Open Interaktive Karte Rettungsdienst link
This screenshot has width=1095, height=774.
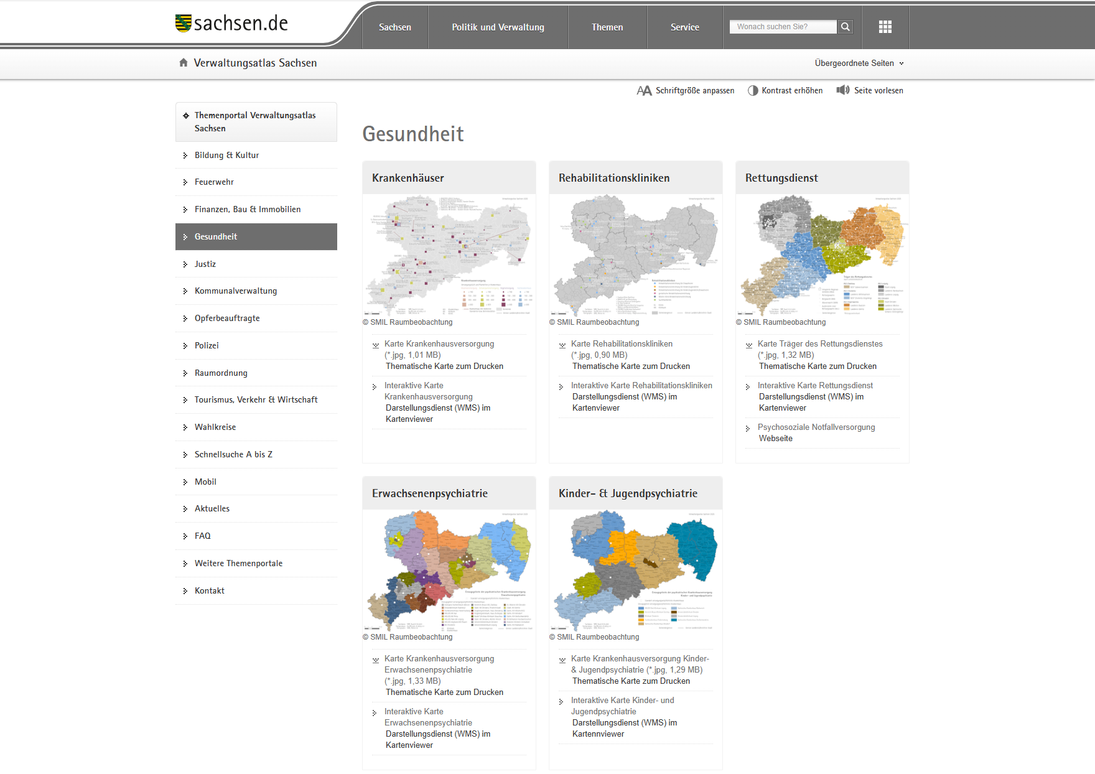[x=817, y=385]
